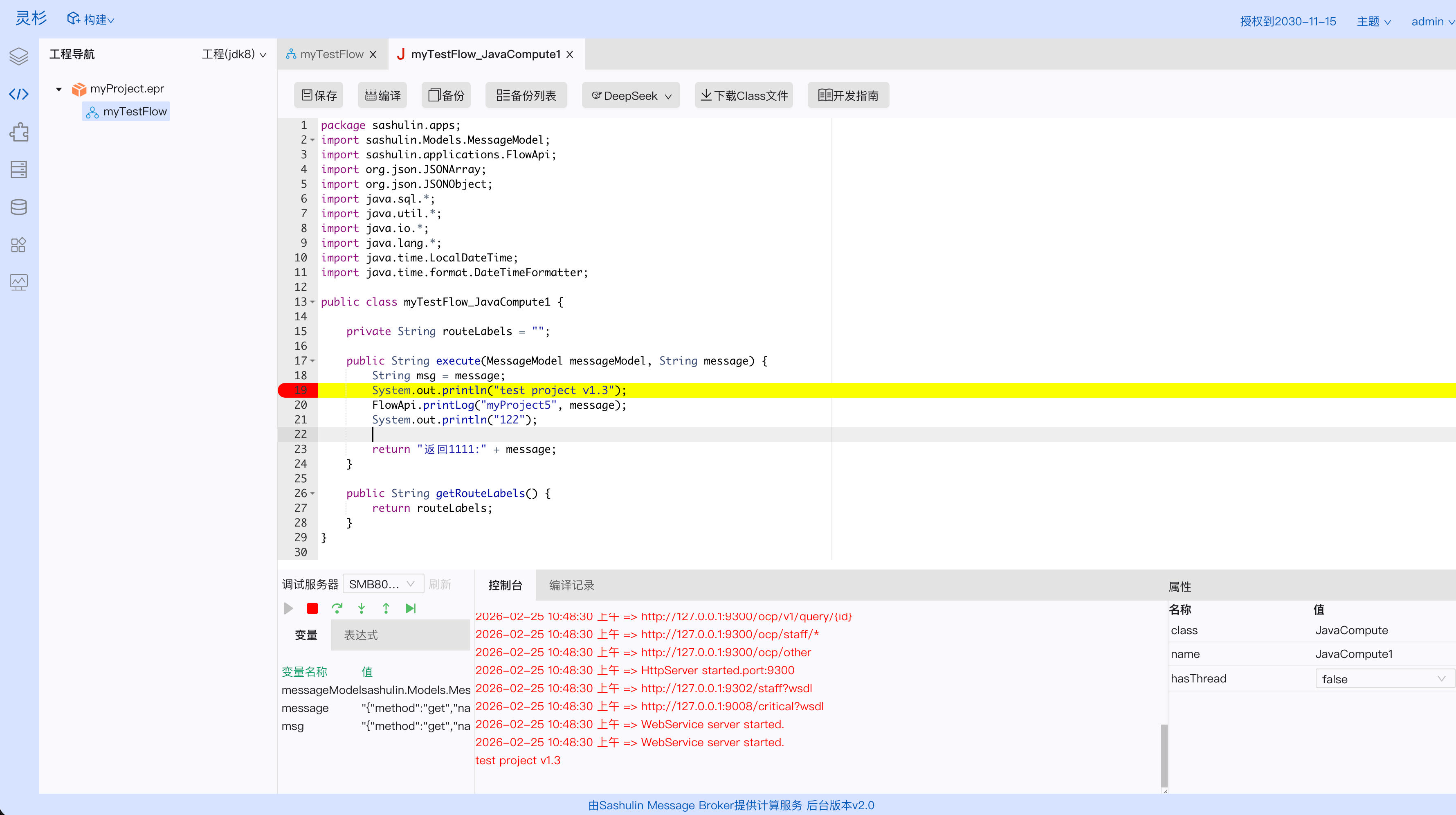Fold the code at line 17
This screenshot has height=815, width=1456.
(x=312, y=361)
